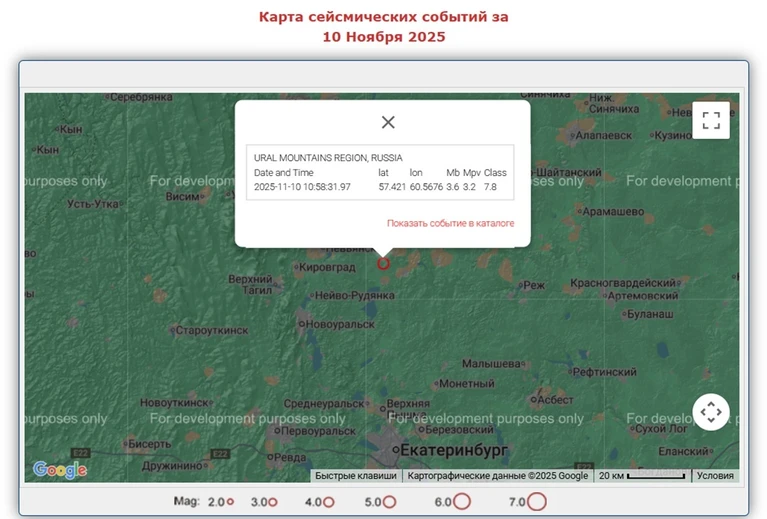Click the magnitude 2.0 legend circle
The width and height of the screenshot is (767, 519).
click(230, 502)
